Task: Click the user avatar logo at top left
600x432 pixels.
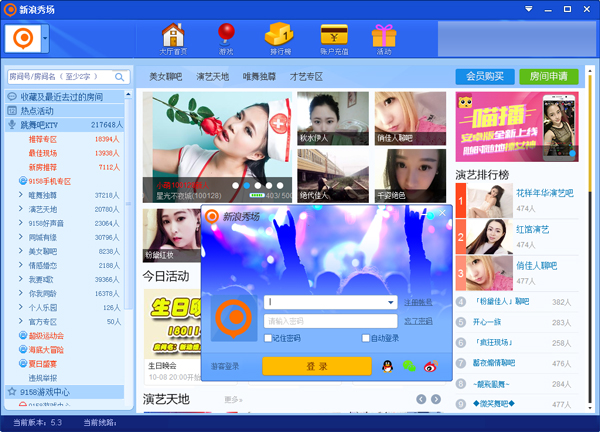Action: point(23,38)
